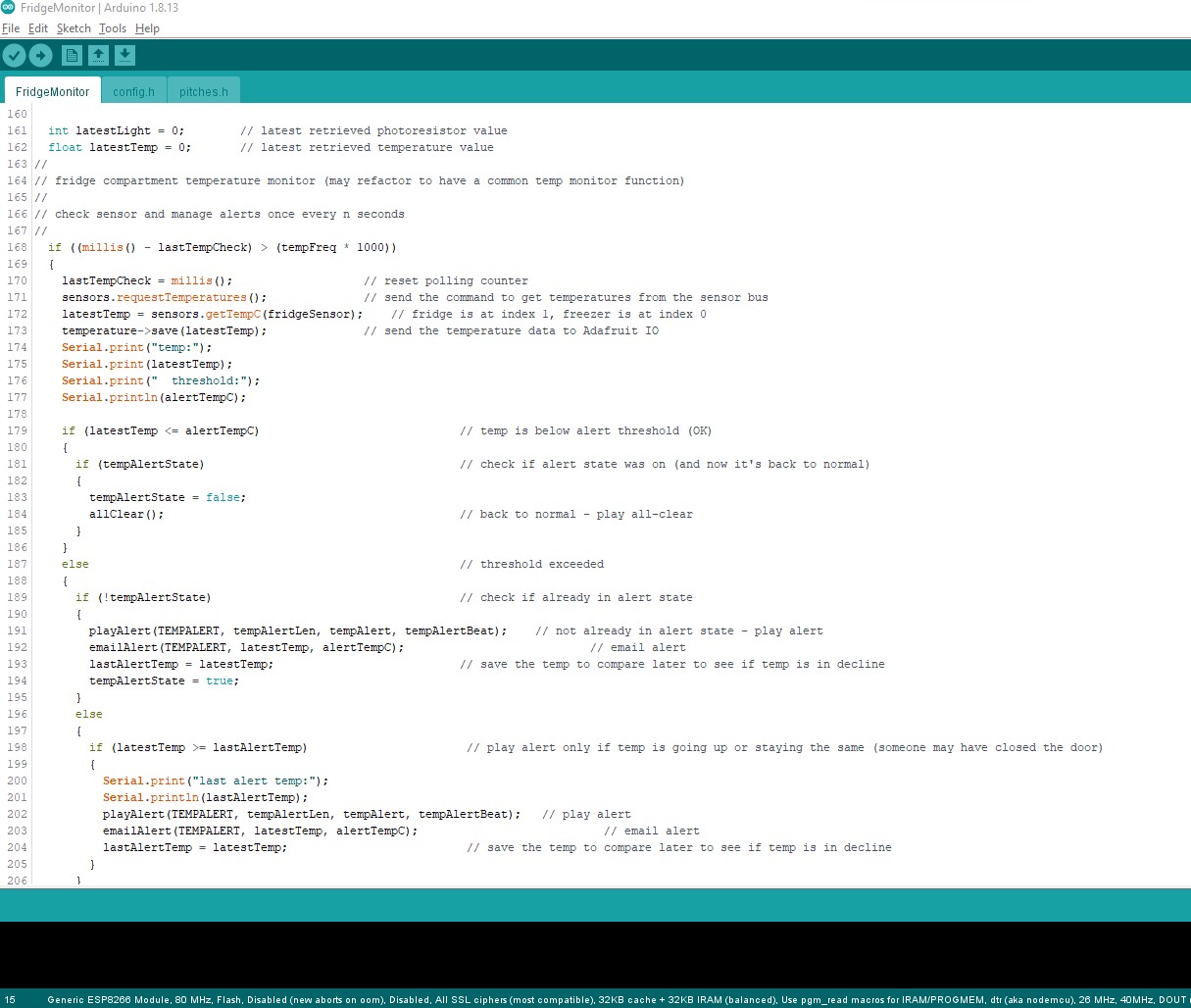The width and height of the screenshot is (1191, 1008).
Task: Open the Edit menu
Action: pos(38,28)
